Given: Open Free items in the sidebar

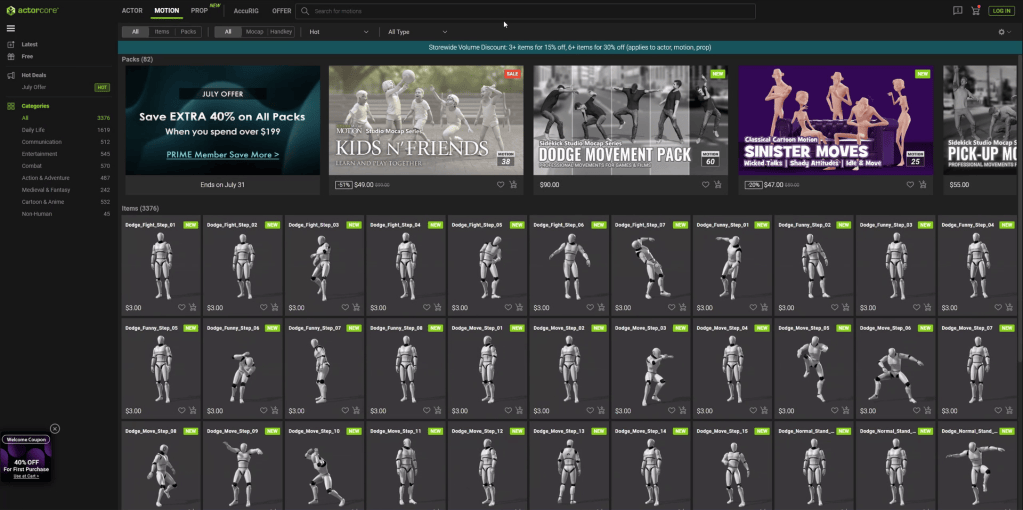Looking at the screenshot, I should point(27,57).
